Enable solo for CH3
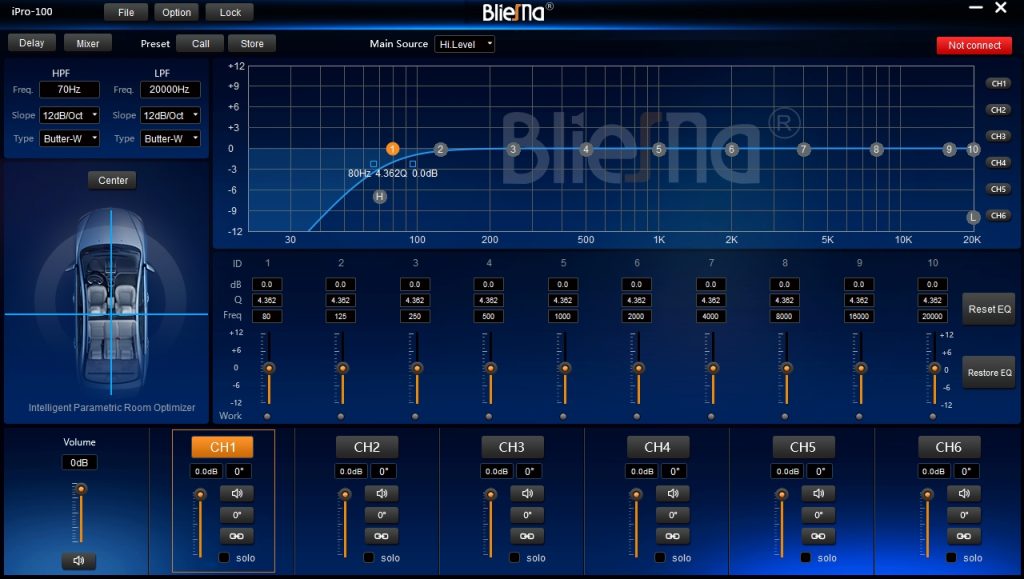The height and width of the screenshot is (579, 1024). [x=515, y=557]
